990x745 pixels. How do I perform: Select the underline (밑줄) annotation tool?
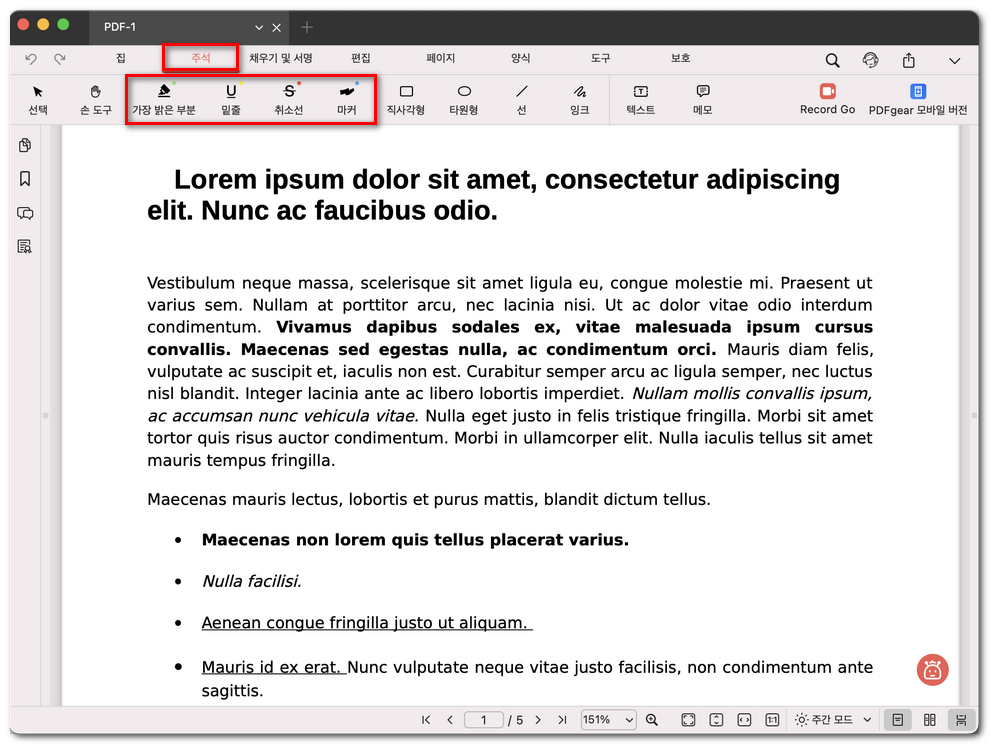tap(231, 98)
